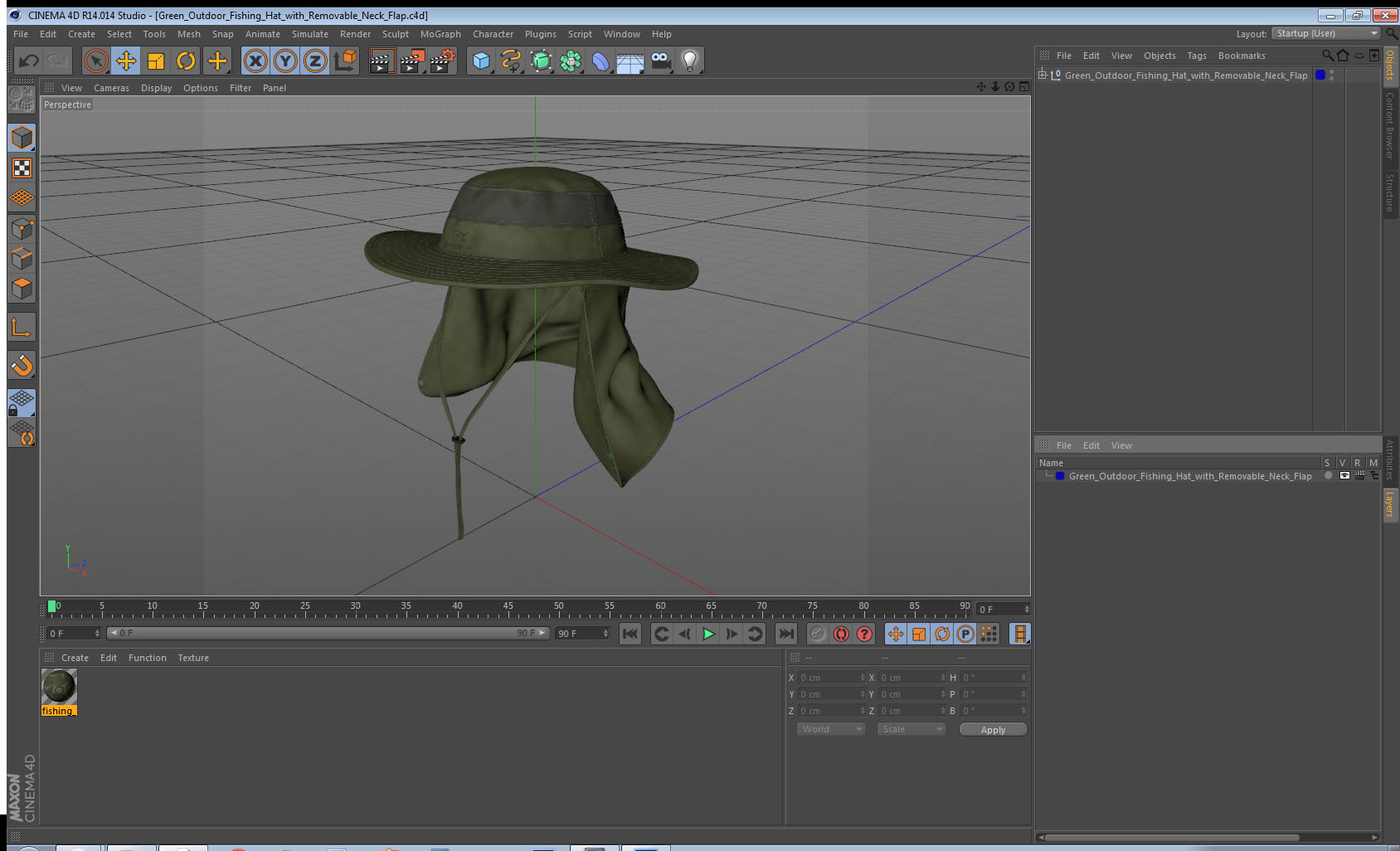Open the World coordinate dropdown

[832, 729]
